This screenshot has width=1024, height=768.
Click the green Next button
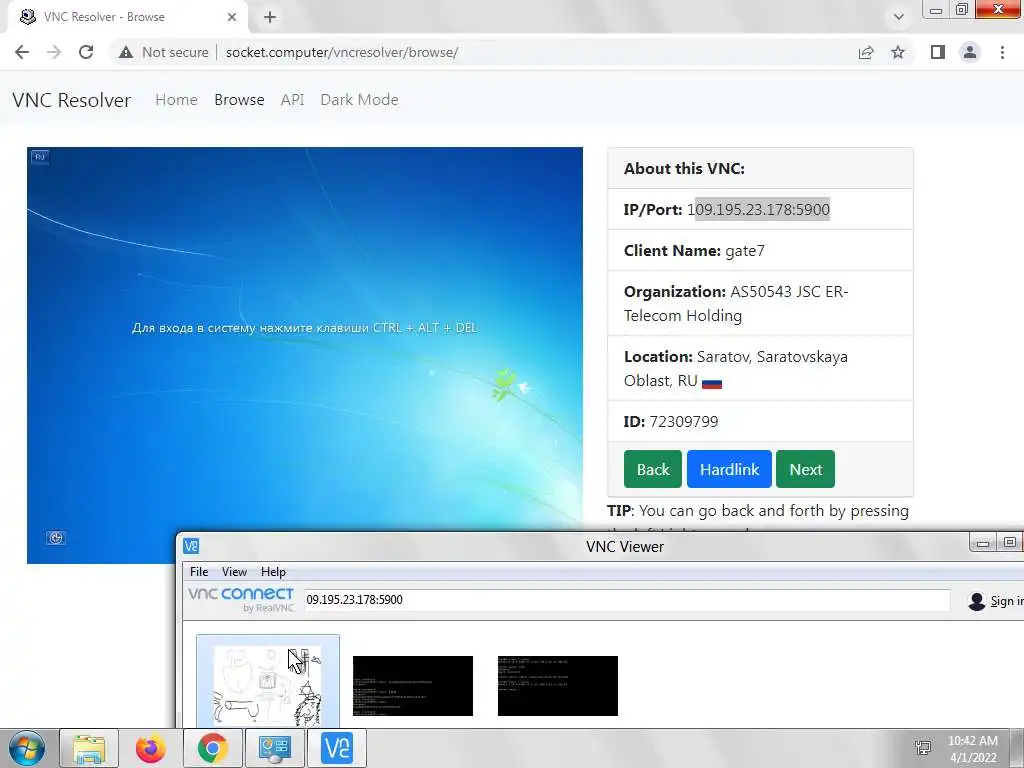(805, 469)
